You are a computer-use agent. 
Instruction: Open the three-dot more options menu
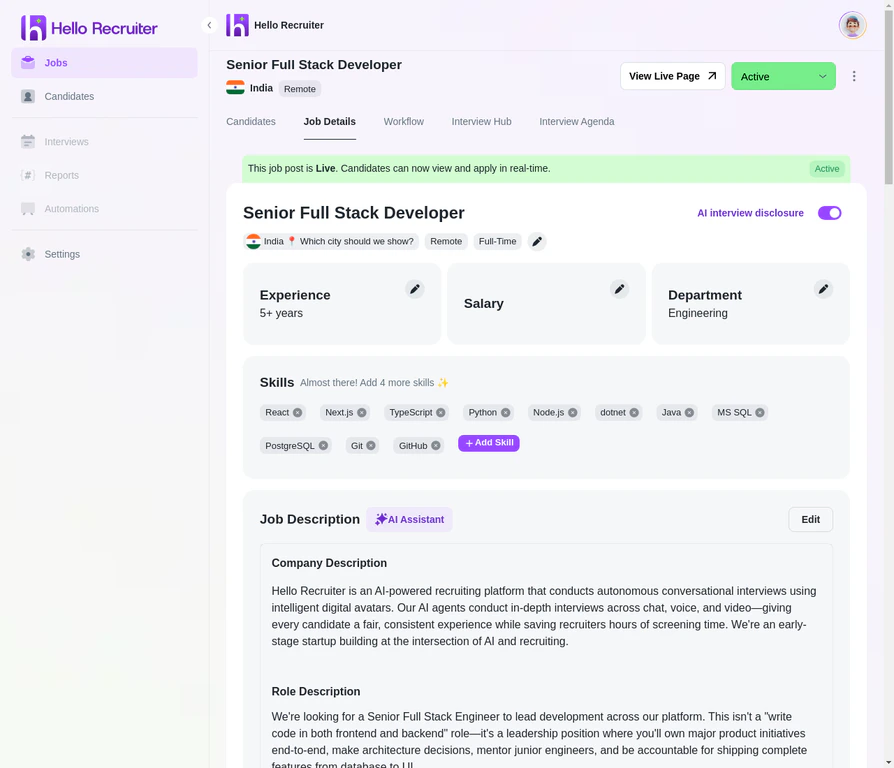[854, 76]
